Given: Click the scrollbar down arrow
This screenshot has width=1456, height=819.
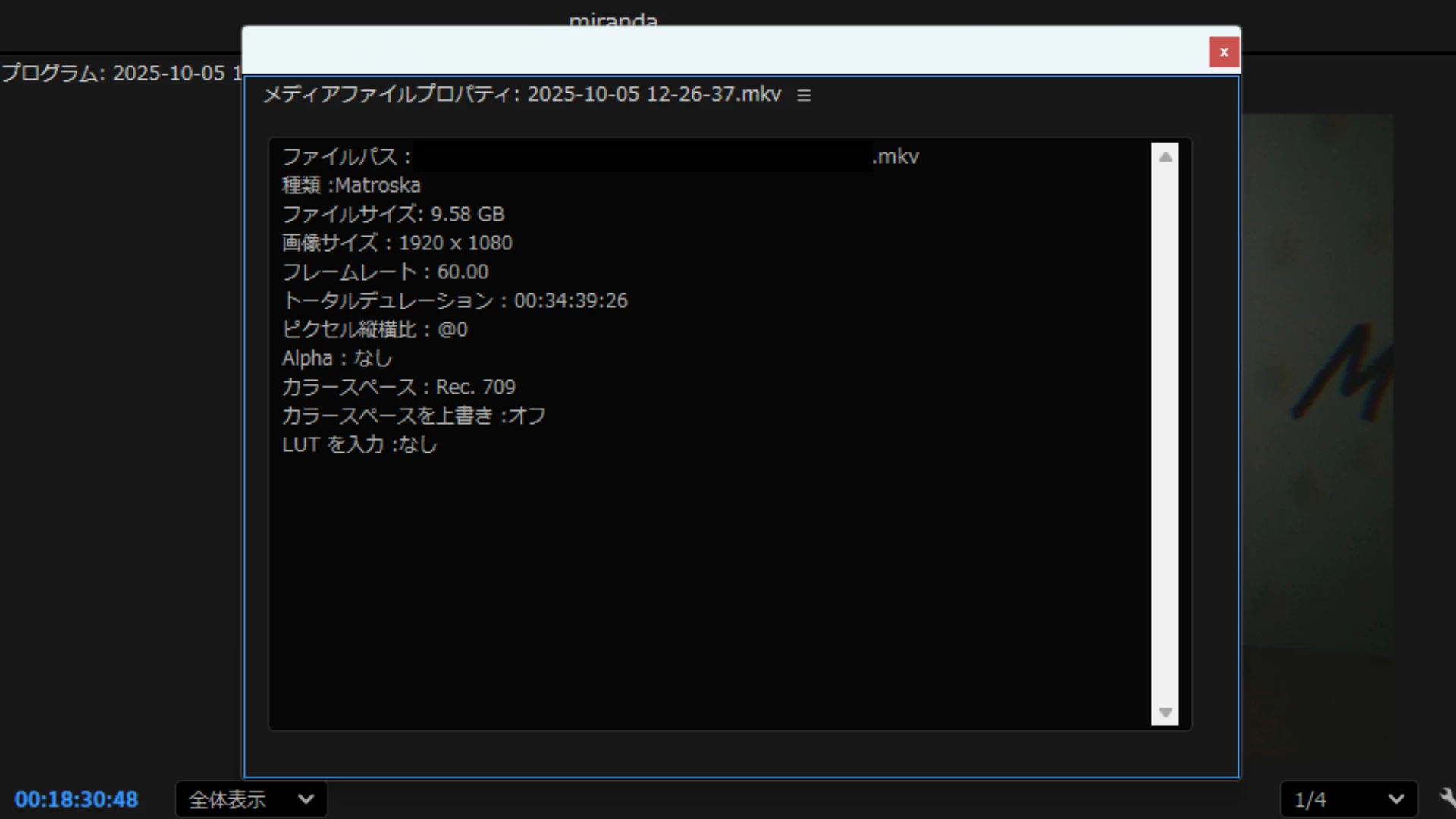Looking at the screenshot, I should 1166,712.
